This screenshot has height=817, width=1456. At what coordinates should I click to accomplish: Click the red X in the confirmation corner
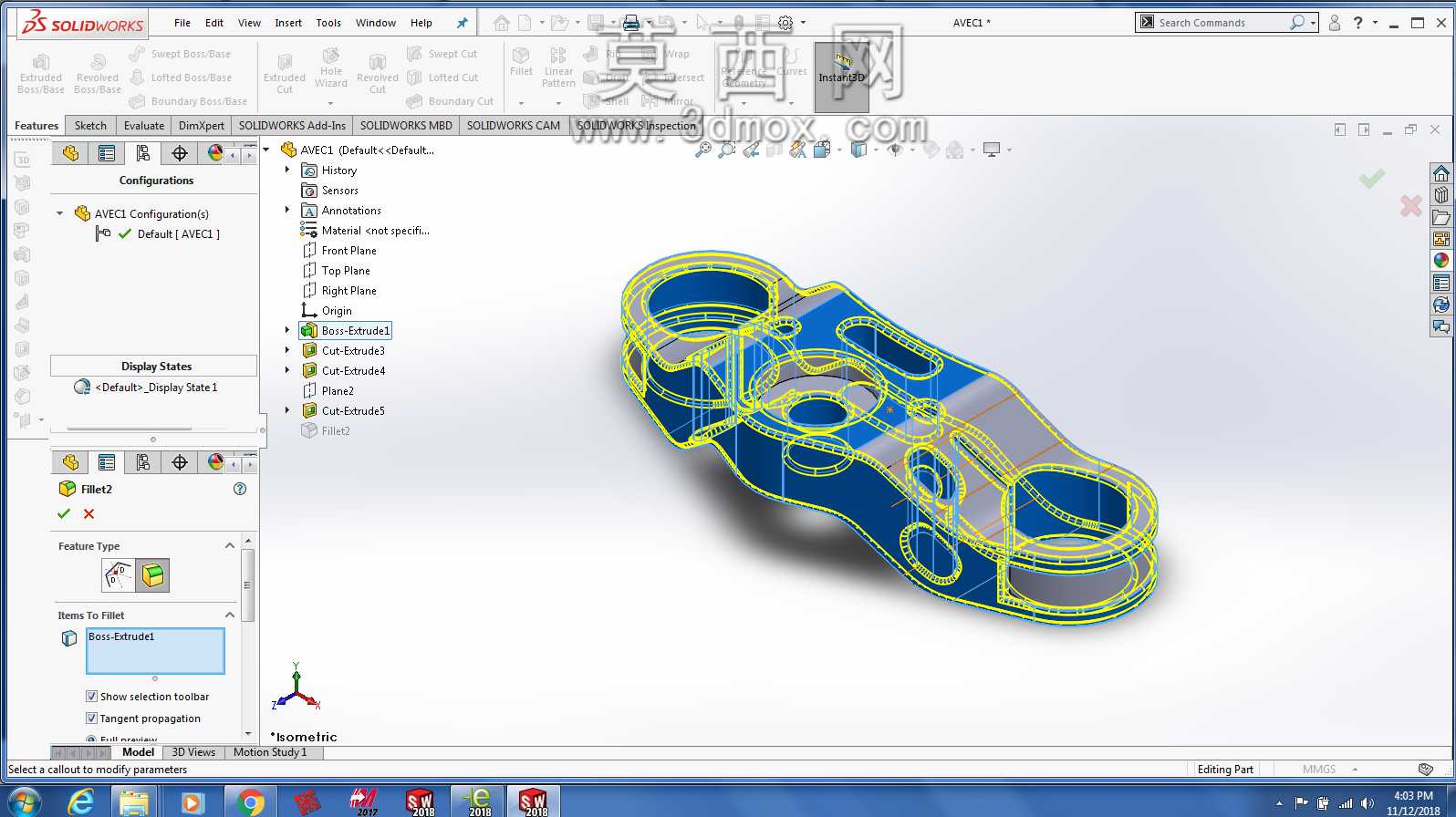tap(1410, 206)
